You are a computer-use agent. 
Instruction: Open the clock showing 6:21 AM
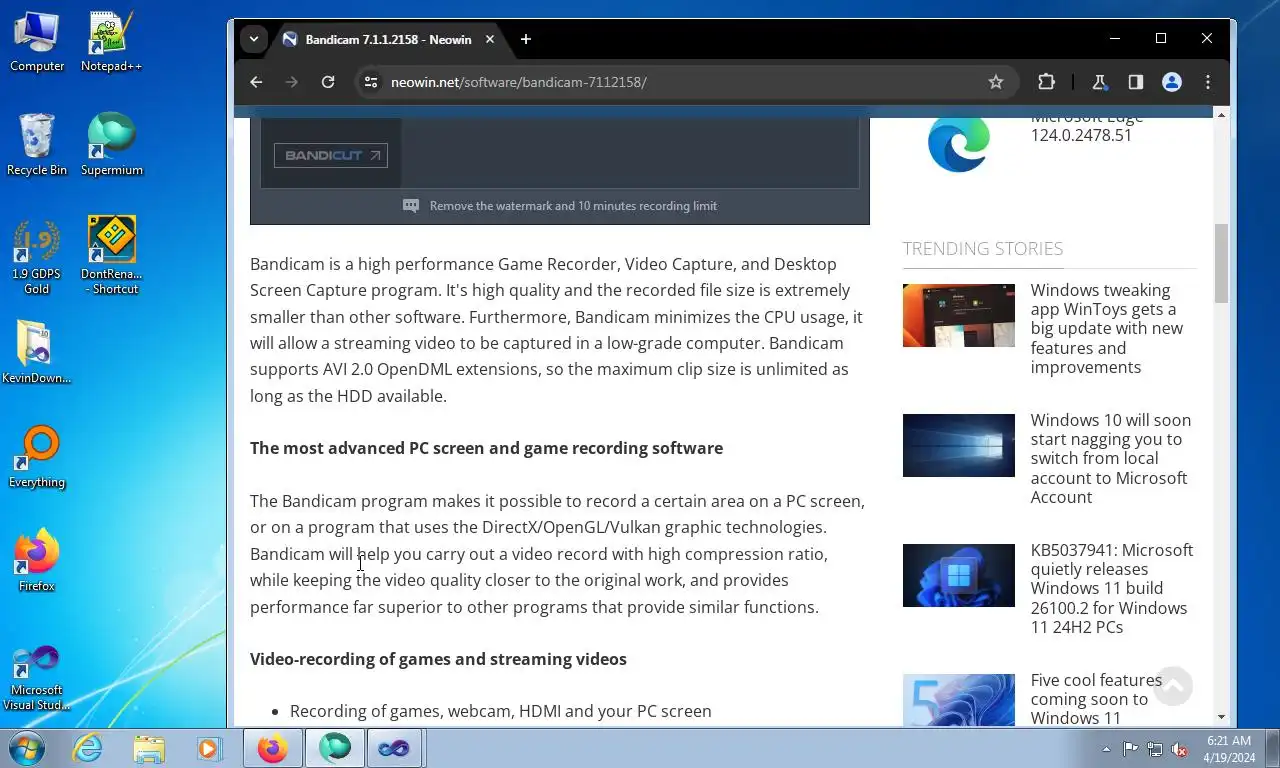click(x=1229, y=749)
